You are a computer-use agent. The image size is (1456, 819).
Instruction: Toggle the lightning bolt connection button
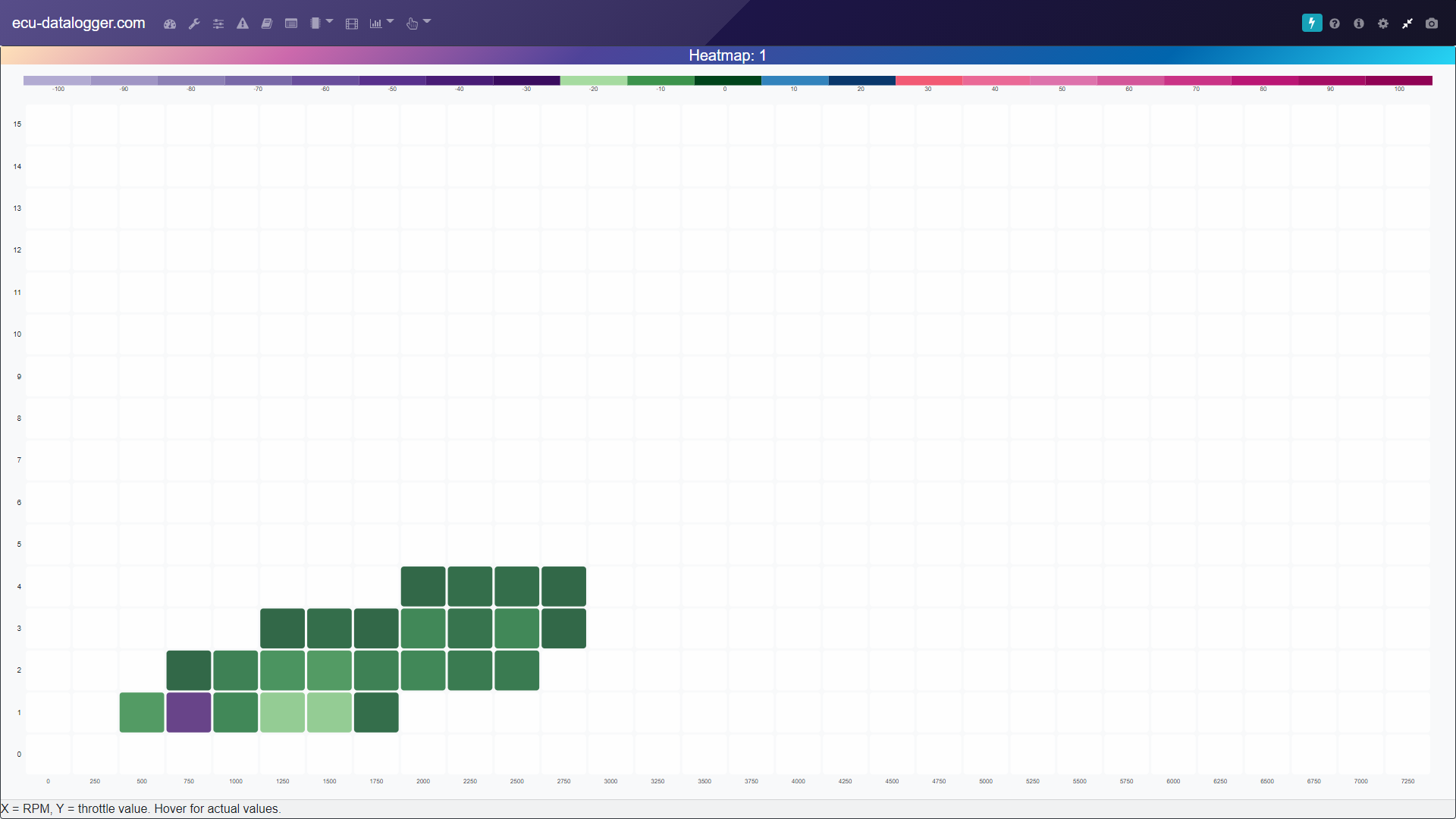(1311, 24)
